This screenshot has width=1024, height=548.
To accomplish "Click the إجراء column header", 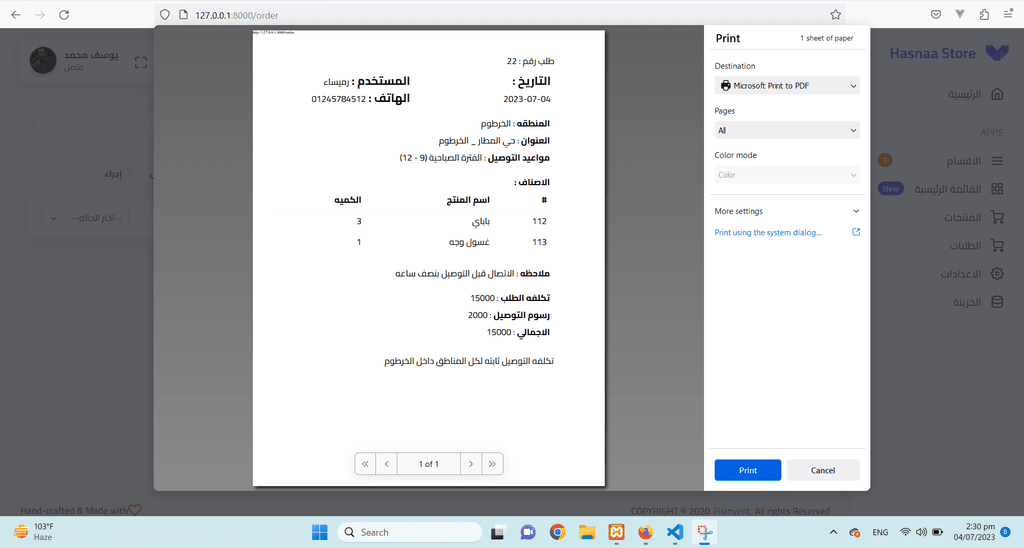I will (113, 174).
